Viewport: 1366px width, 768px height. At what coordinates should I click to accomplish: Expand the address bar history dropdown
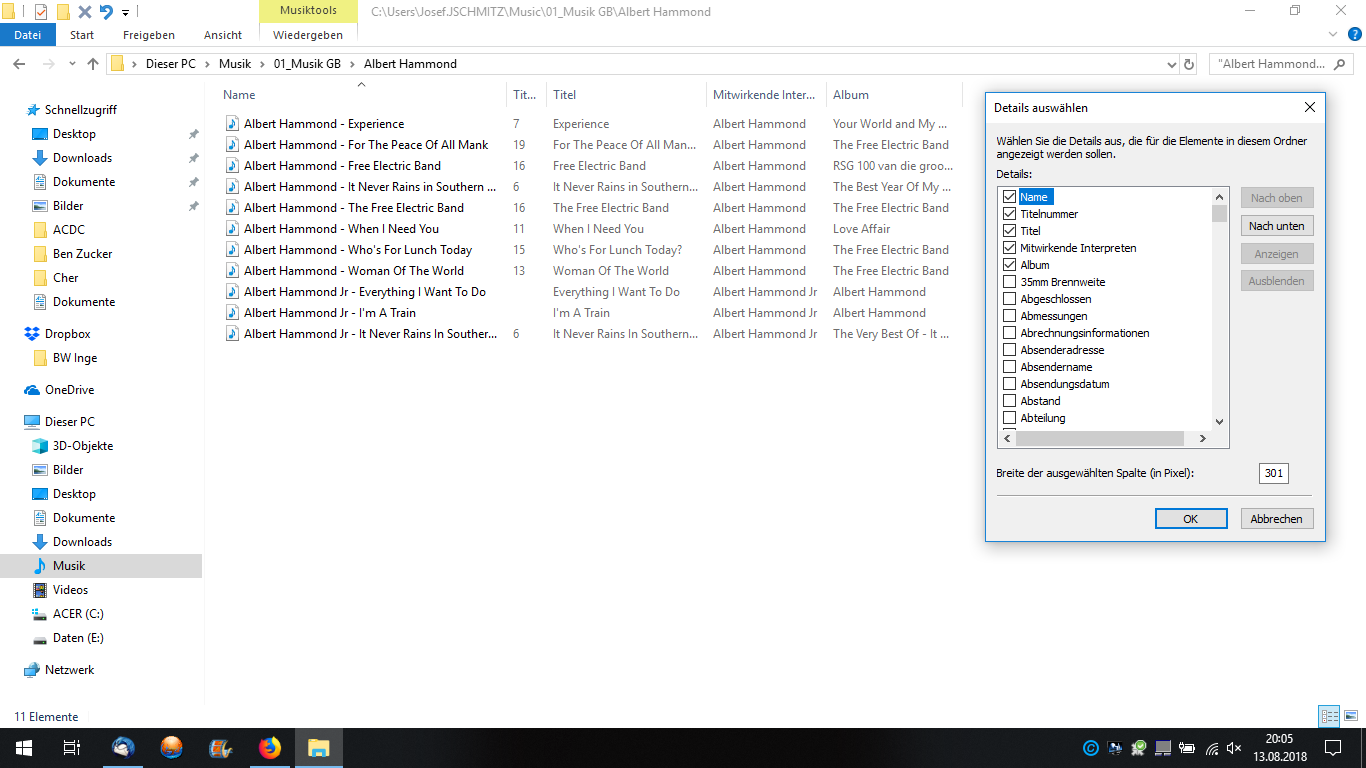[1172, 64]
